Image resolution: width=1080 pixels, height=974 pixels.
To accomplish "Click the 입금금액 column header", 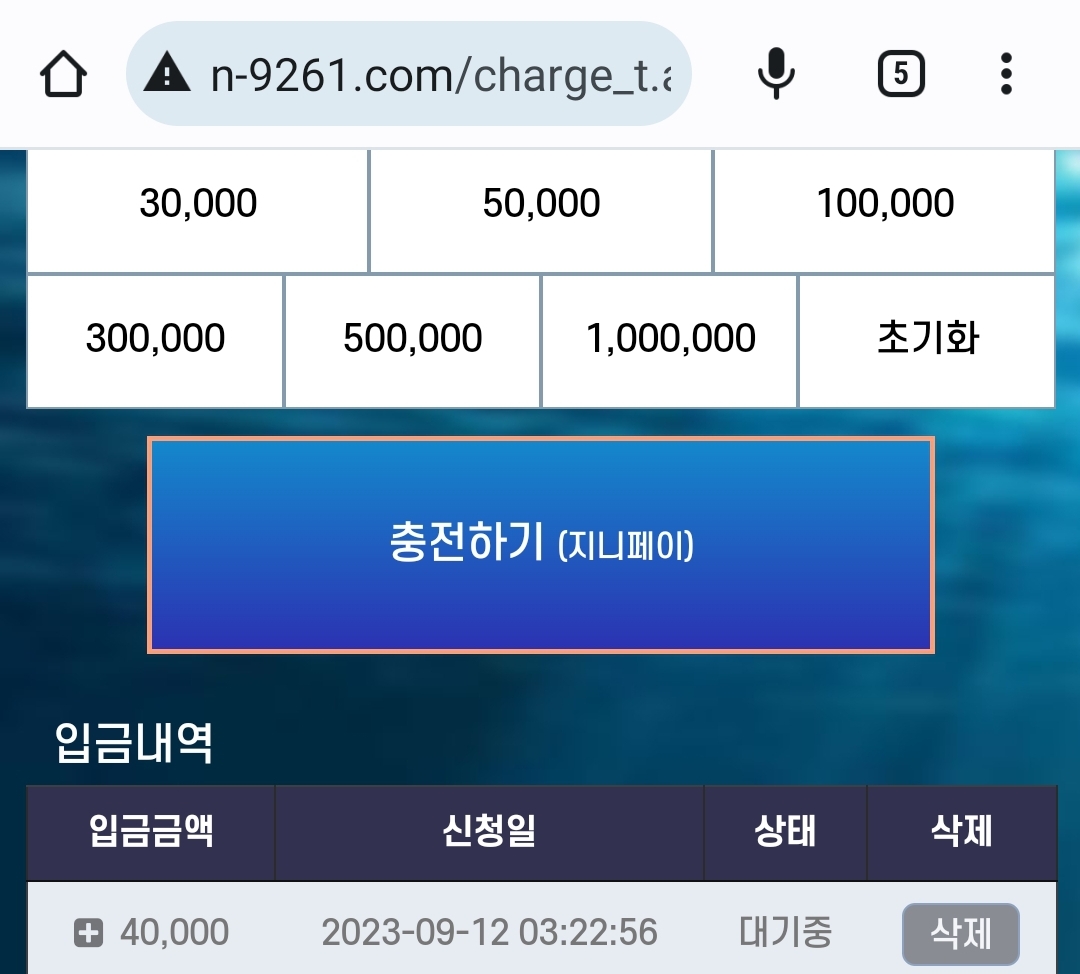I will point(151,831).
